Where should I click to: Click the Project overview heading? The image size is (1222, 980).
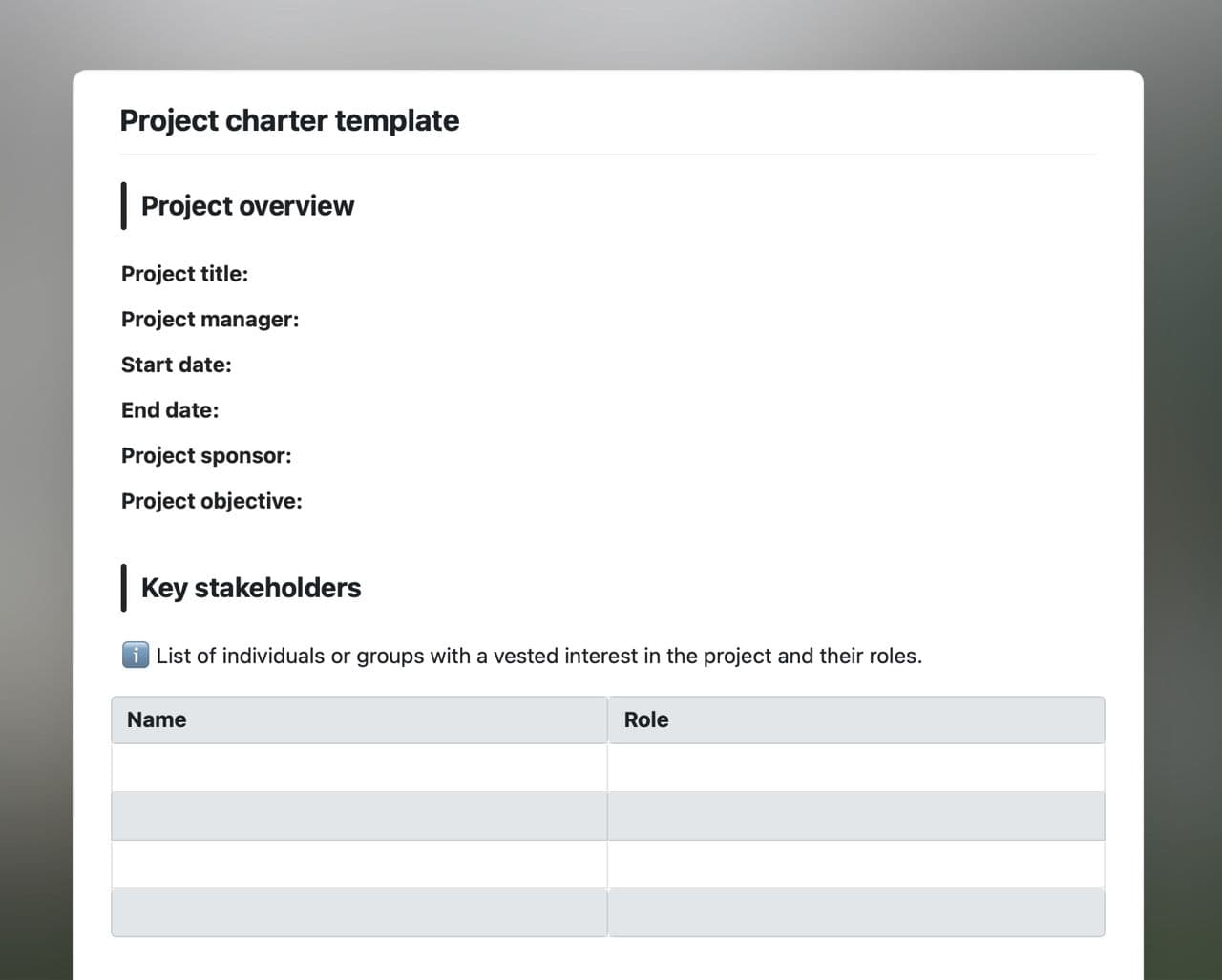tap(247, 206)
